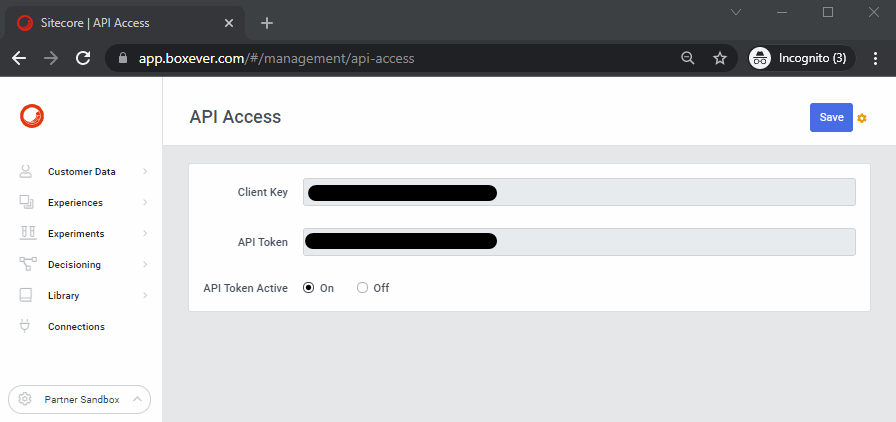This screenshot has width=896, height=422.
Task: Click the Decisioning flow icon
Action: click(x=27, y=265)
